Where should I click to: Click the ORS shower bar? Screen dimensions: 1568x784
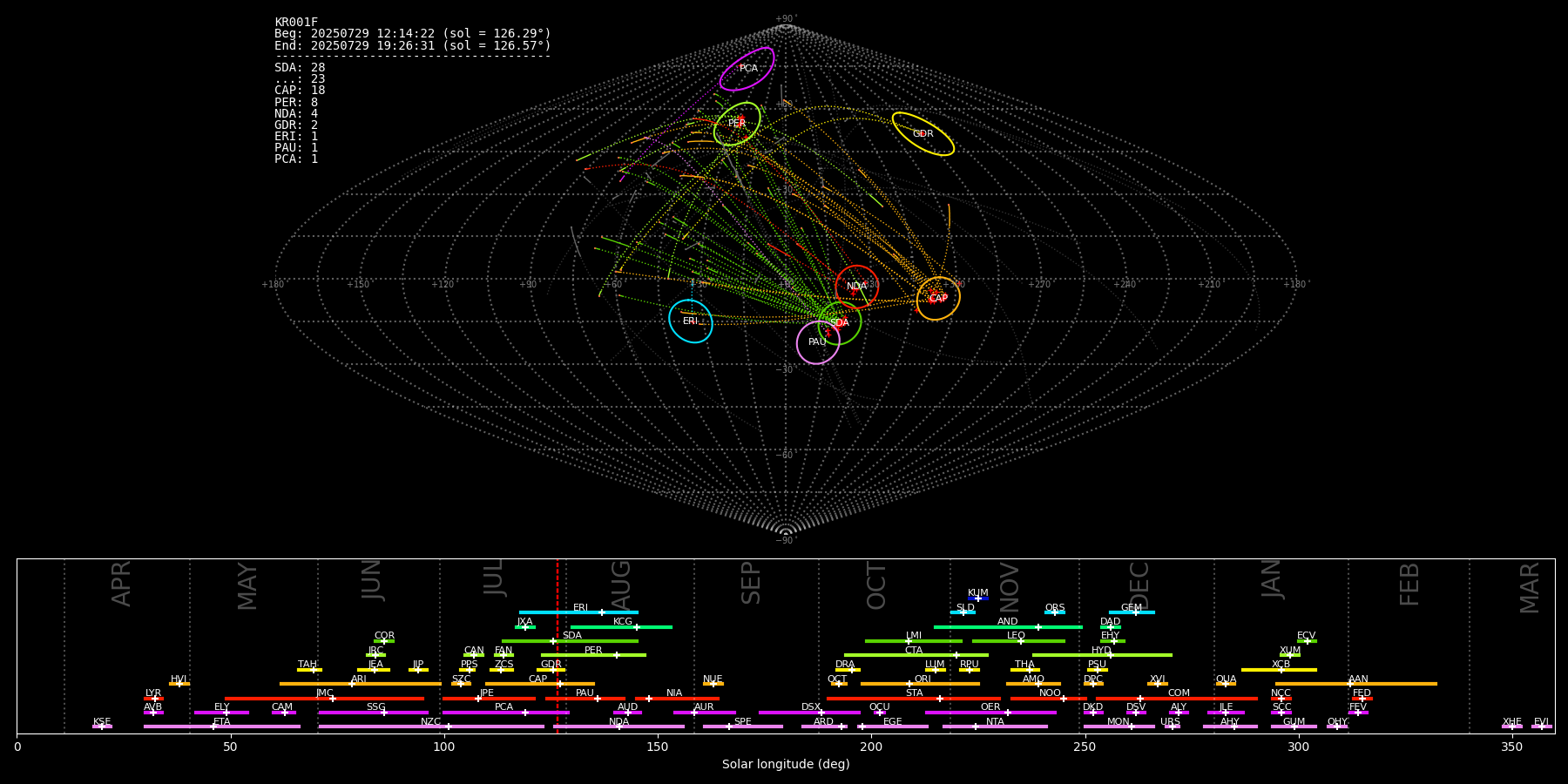click(1055, 612)
